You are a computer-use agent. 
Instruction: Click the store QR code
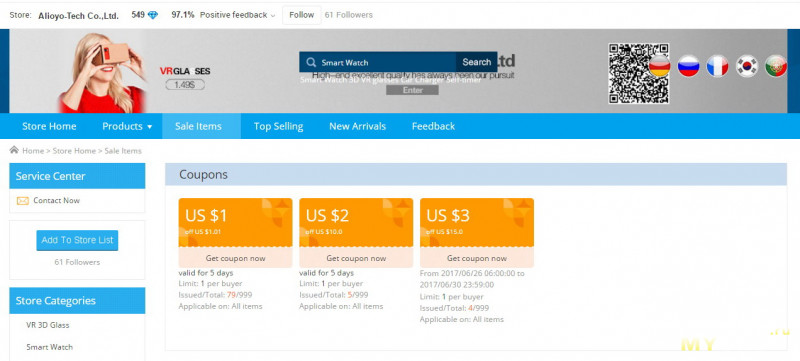[638, 73]
